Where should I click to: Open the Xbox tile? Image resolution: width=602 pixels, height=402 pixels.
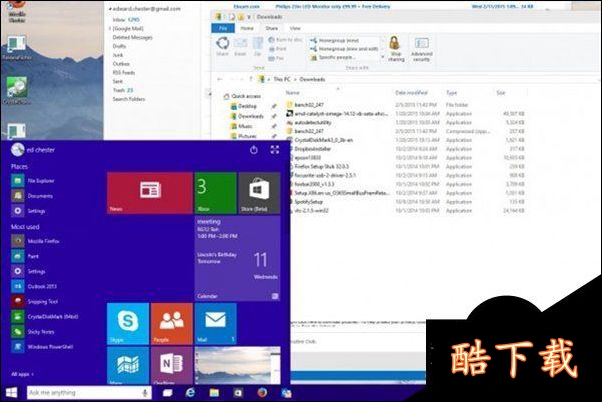point(216,193)
